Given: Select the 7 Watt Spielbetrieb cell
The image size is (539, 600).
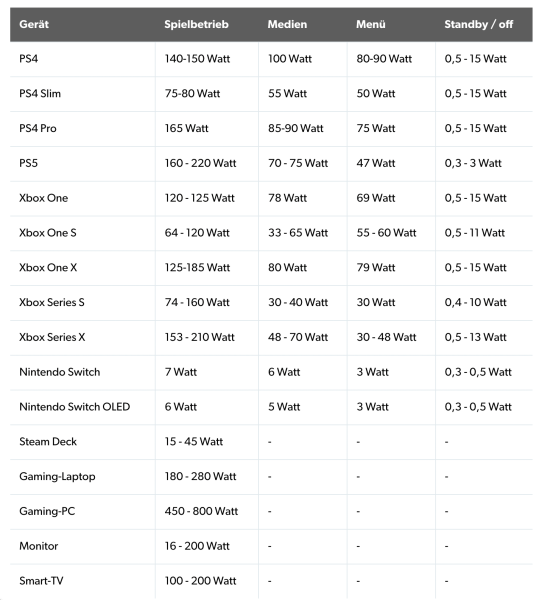Looking at the screenshot, I should point(181,372).
